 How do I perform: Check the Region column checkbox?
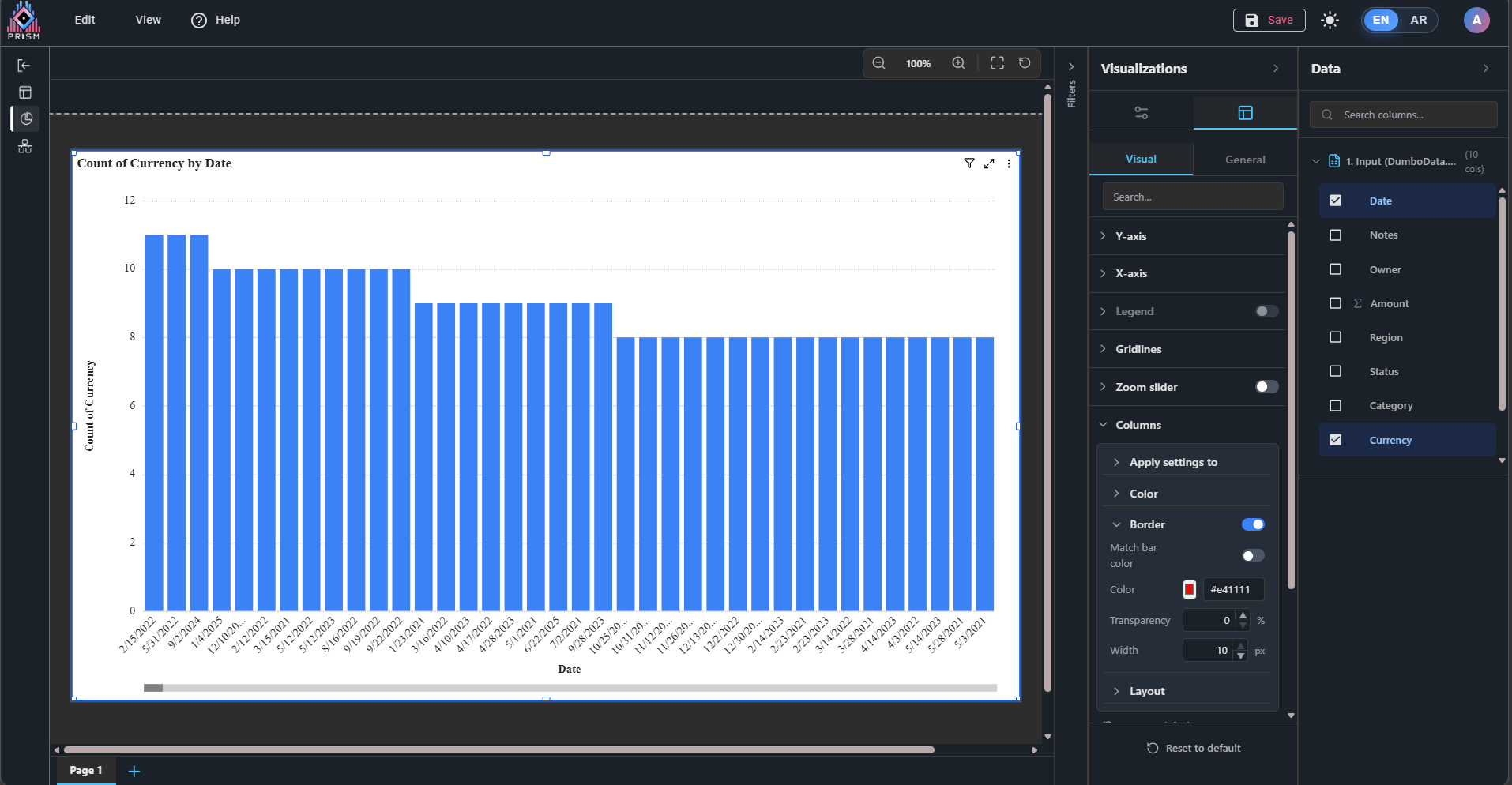(x=1336, y=337)
